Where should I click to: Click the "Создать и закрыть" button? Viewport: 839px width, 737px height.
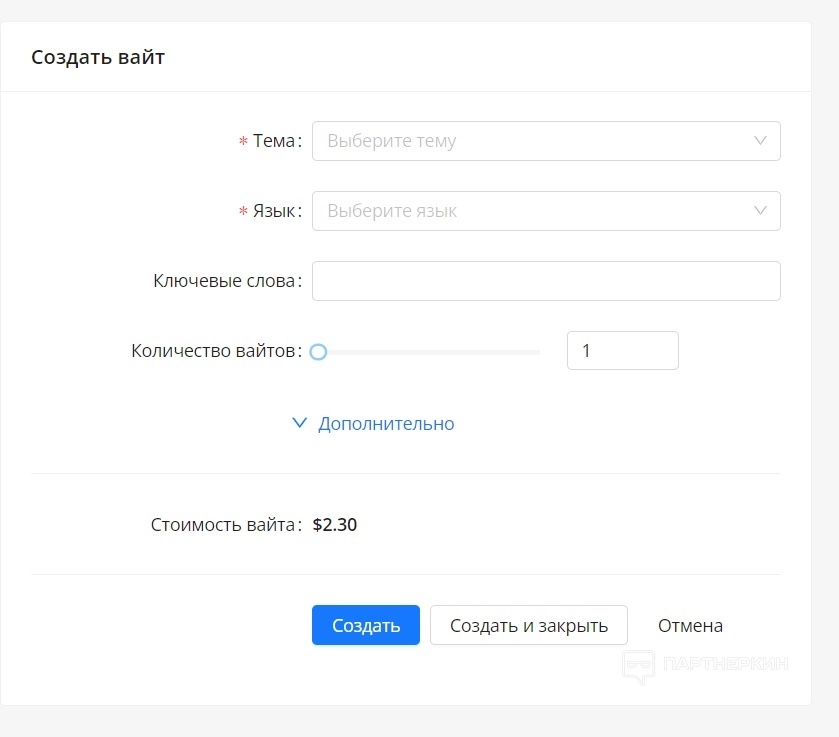(528, 626)
